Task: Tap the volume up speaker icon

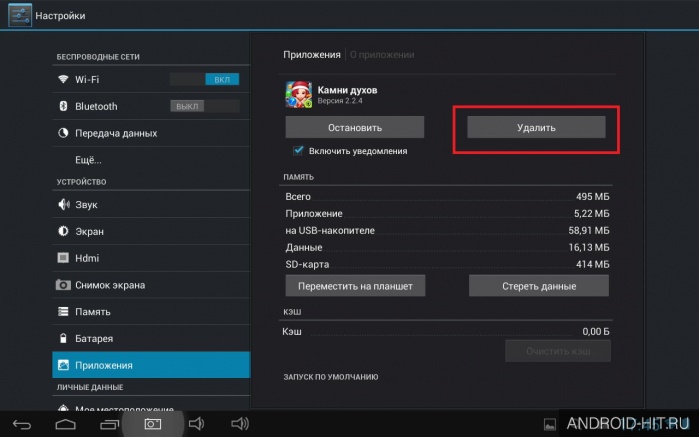Action: [x=240, y=424]
